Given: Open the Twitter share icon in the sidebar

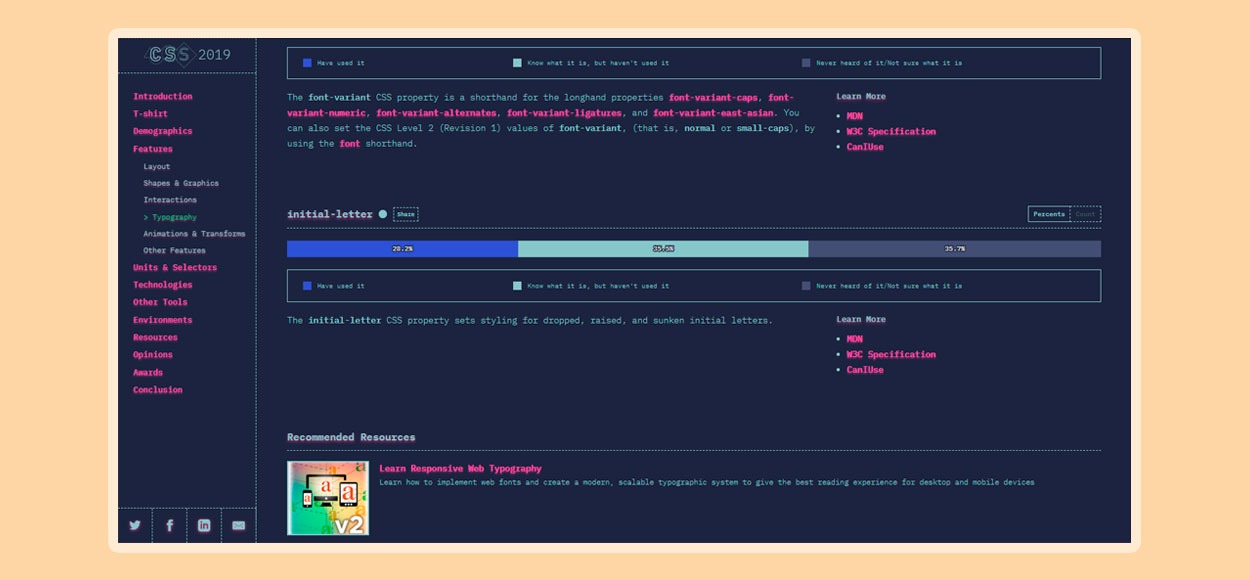Looking at the screenshot, I should coord(135,525).
